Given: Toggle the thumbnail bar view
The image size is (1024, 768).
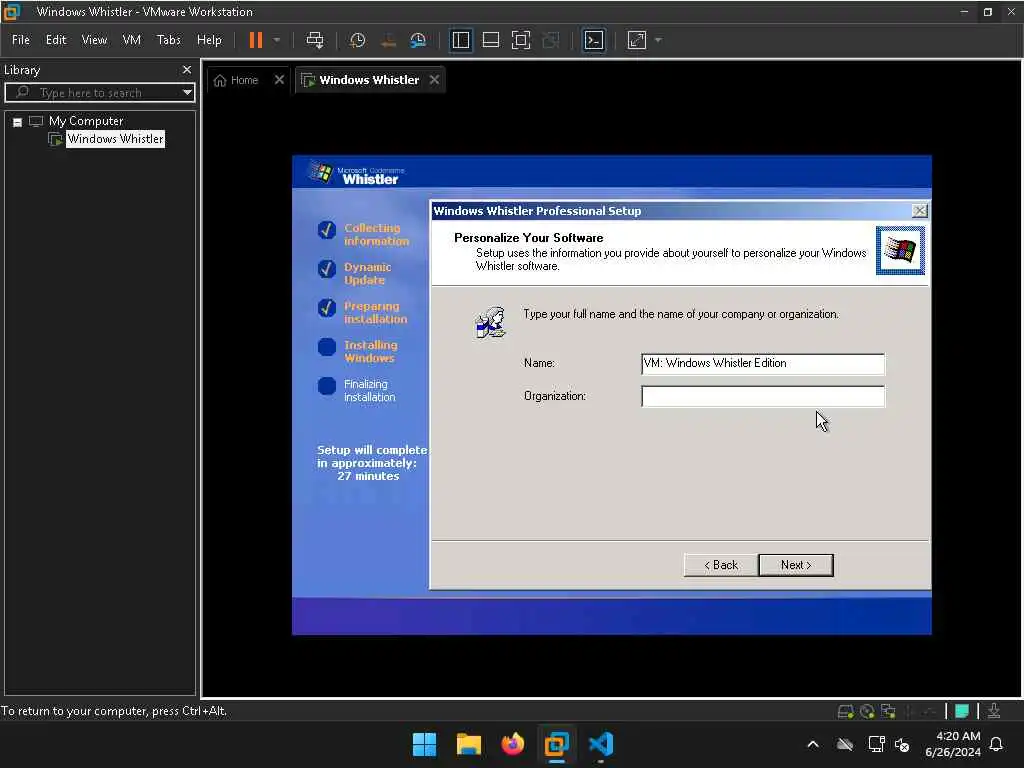Looking at the screenshot, I should [490, 40].
